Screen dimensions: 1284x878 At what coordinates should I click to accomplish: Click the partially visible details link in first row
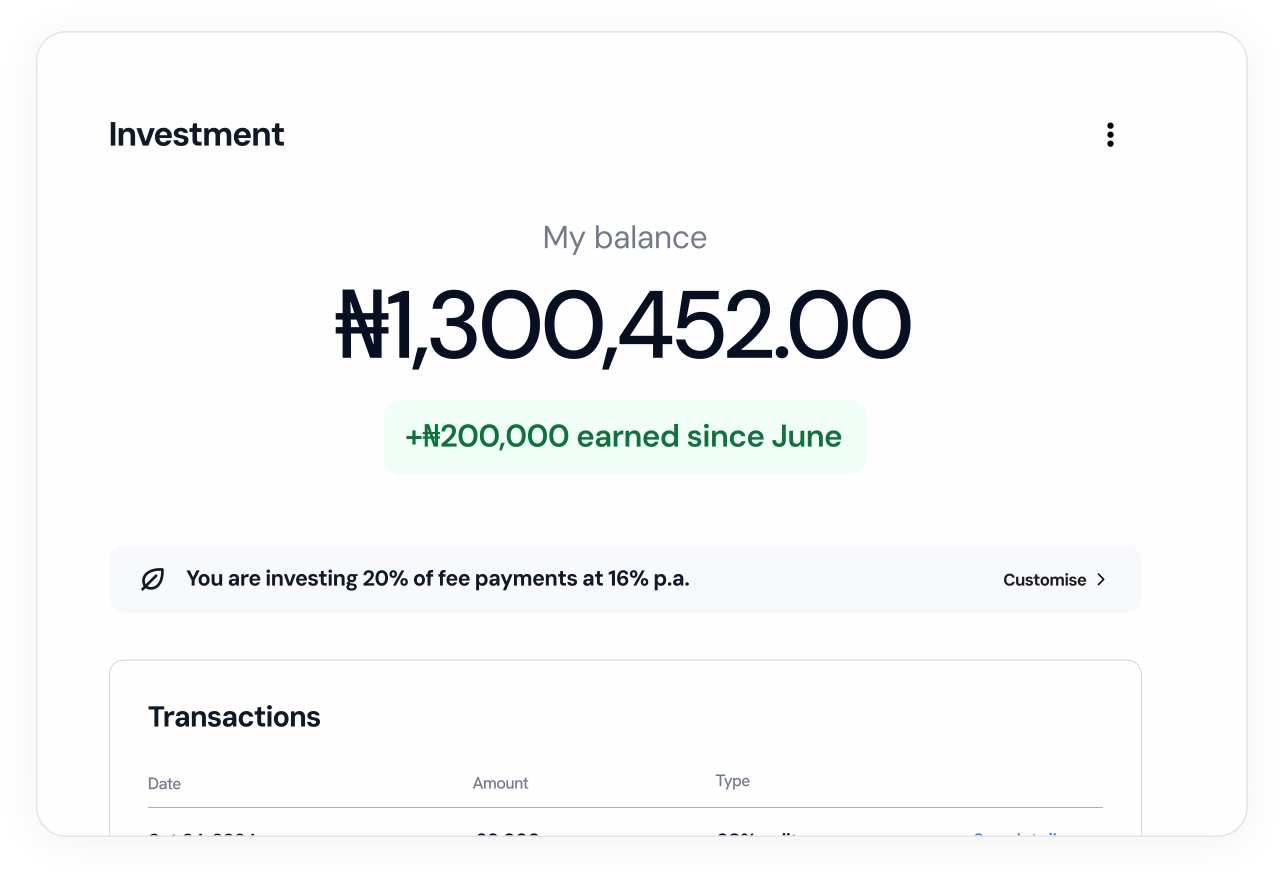1015,834
